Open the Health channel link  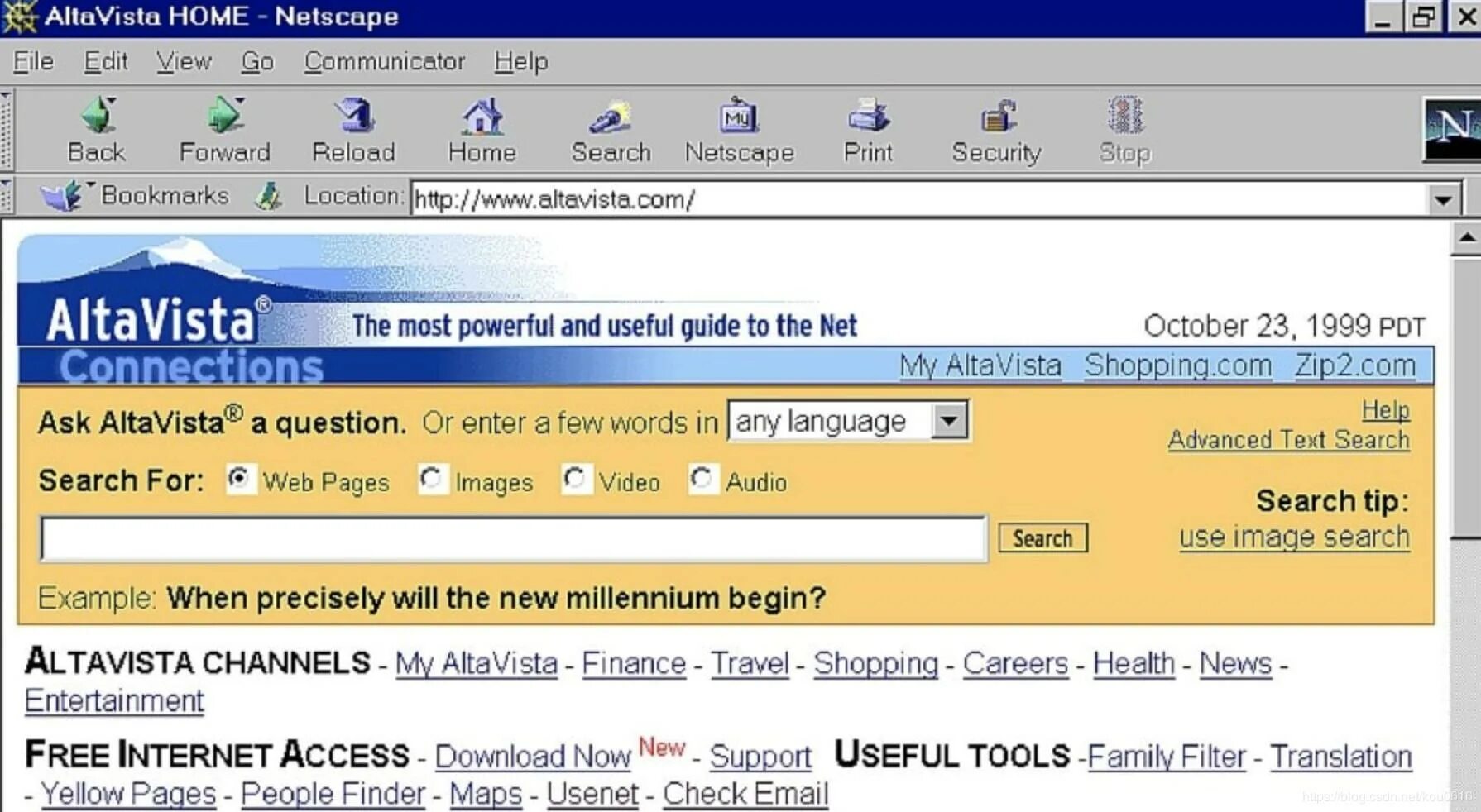coord(1134,663)
